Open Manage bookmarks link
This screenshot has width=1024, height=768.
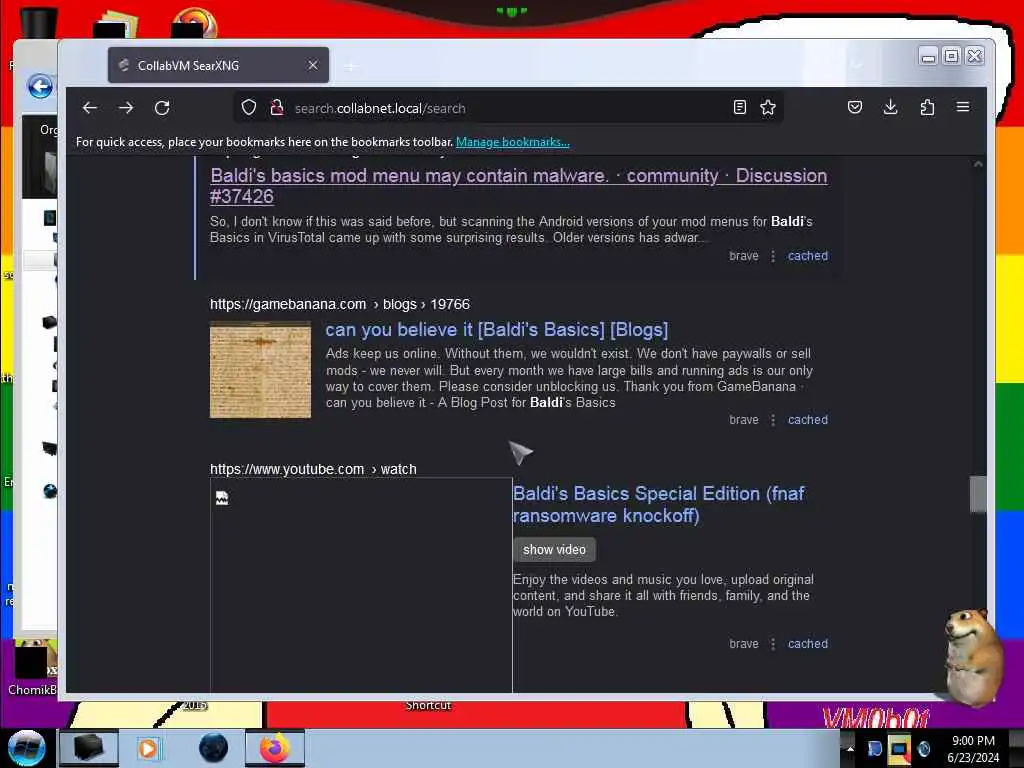513,142
